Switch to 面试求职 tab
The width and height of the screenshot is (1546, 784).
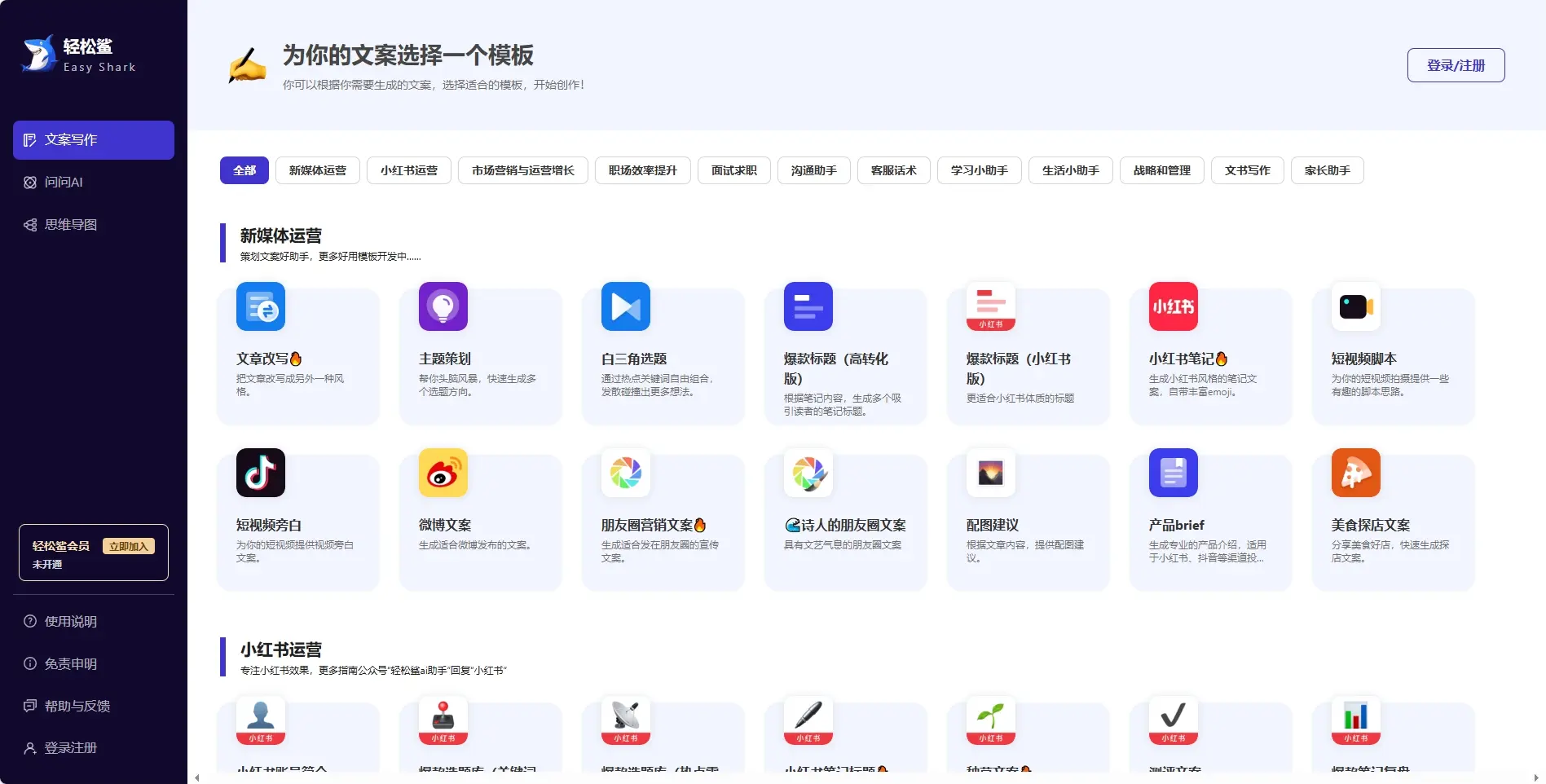(x=734, y=170)
